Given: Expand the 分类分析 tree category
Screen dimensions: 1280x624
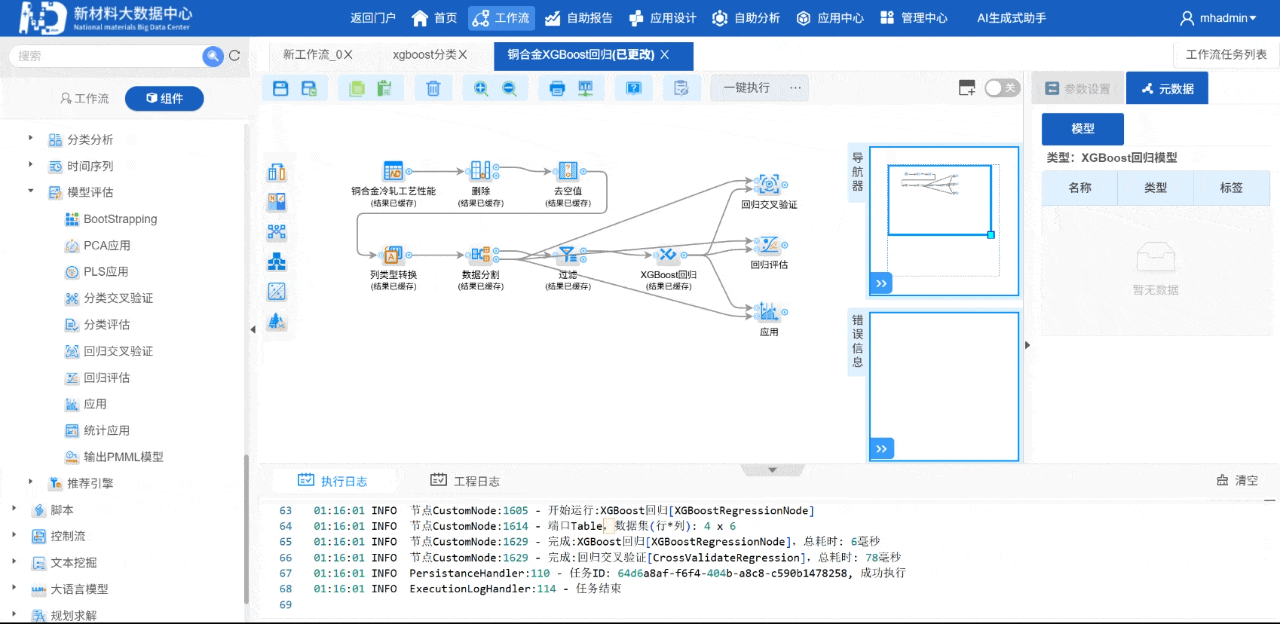Looking at the screenshot, I should [31, 139].
